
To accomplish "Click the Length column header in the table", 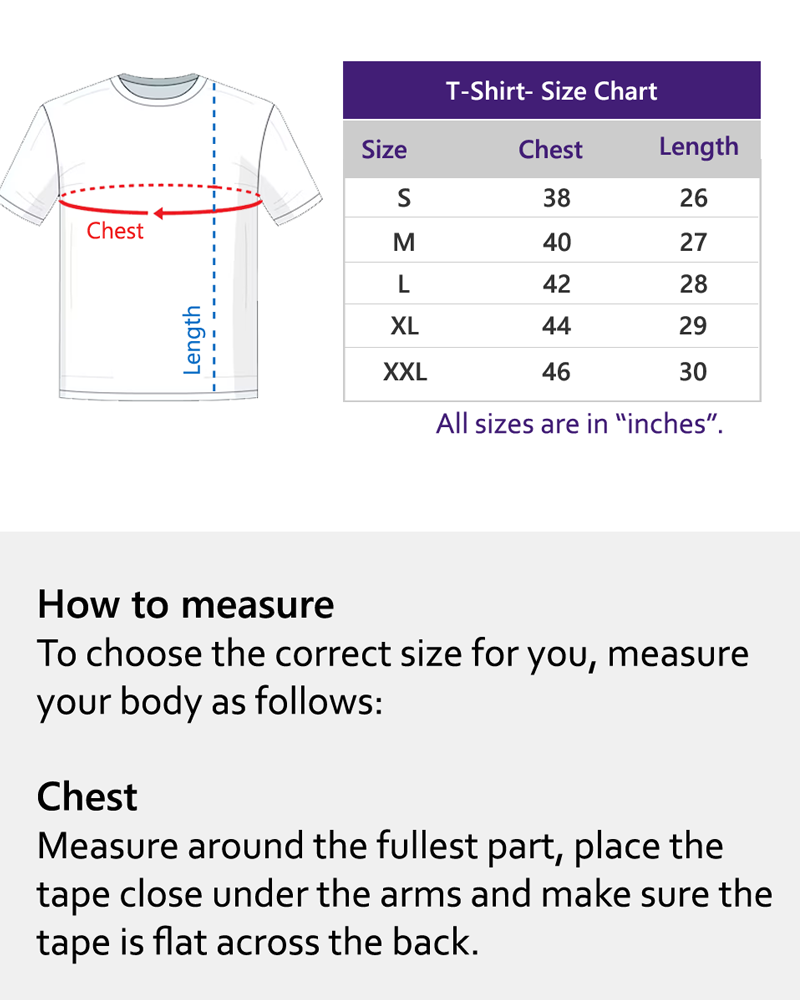I will [698, 147].
